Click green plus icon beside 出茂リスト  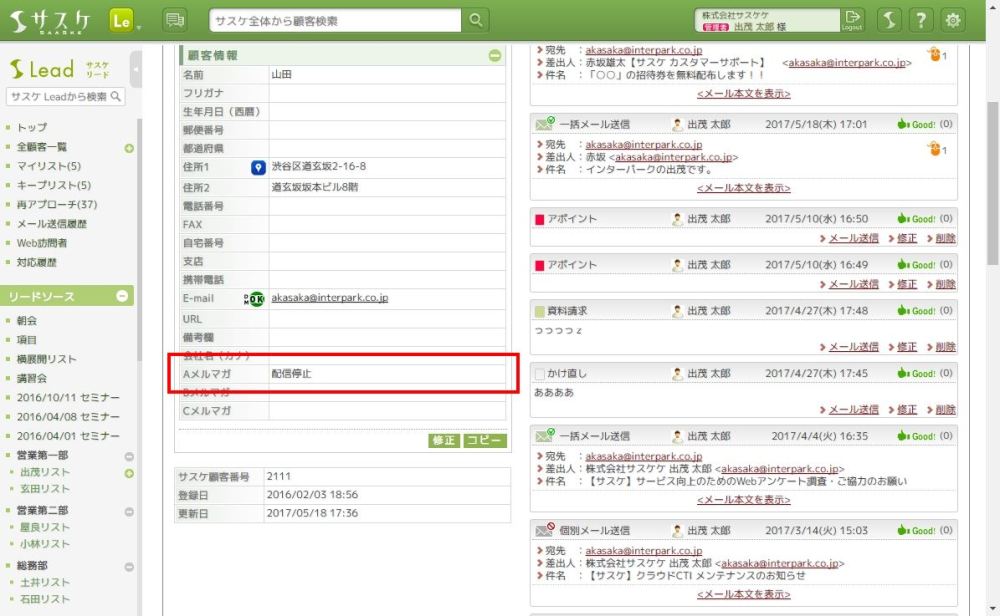(129, 472)
